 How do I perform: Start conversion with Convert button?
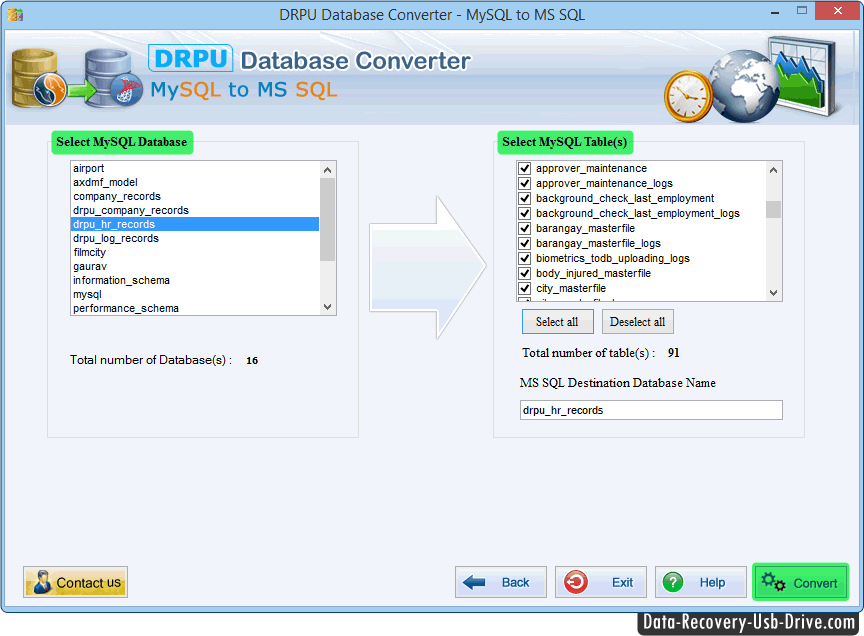(801, 582)
